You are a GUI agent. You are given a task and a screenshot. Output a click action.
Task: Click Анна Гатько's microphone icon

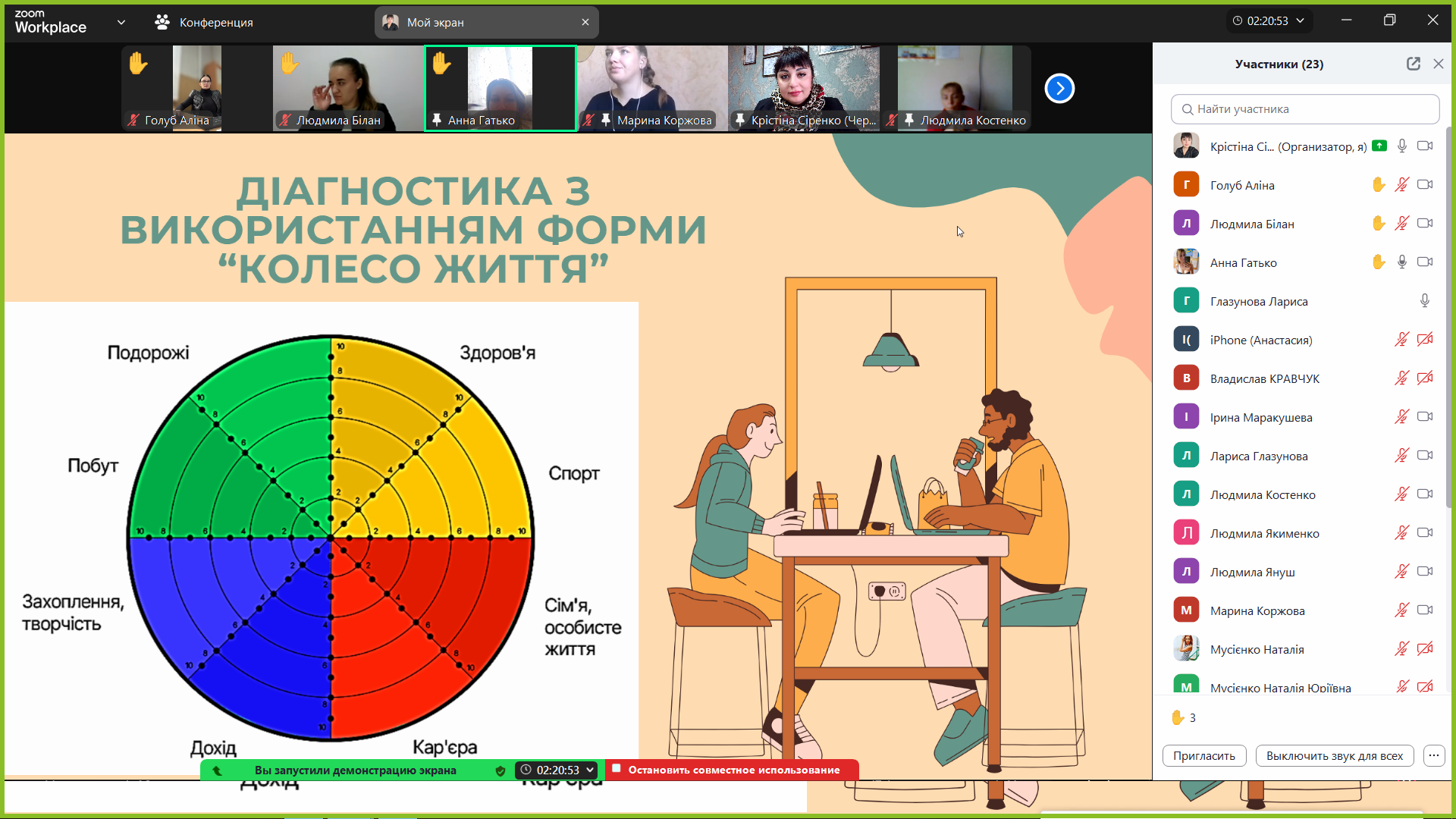point(1401,262)
